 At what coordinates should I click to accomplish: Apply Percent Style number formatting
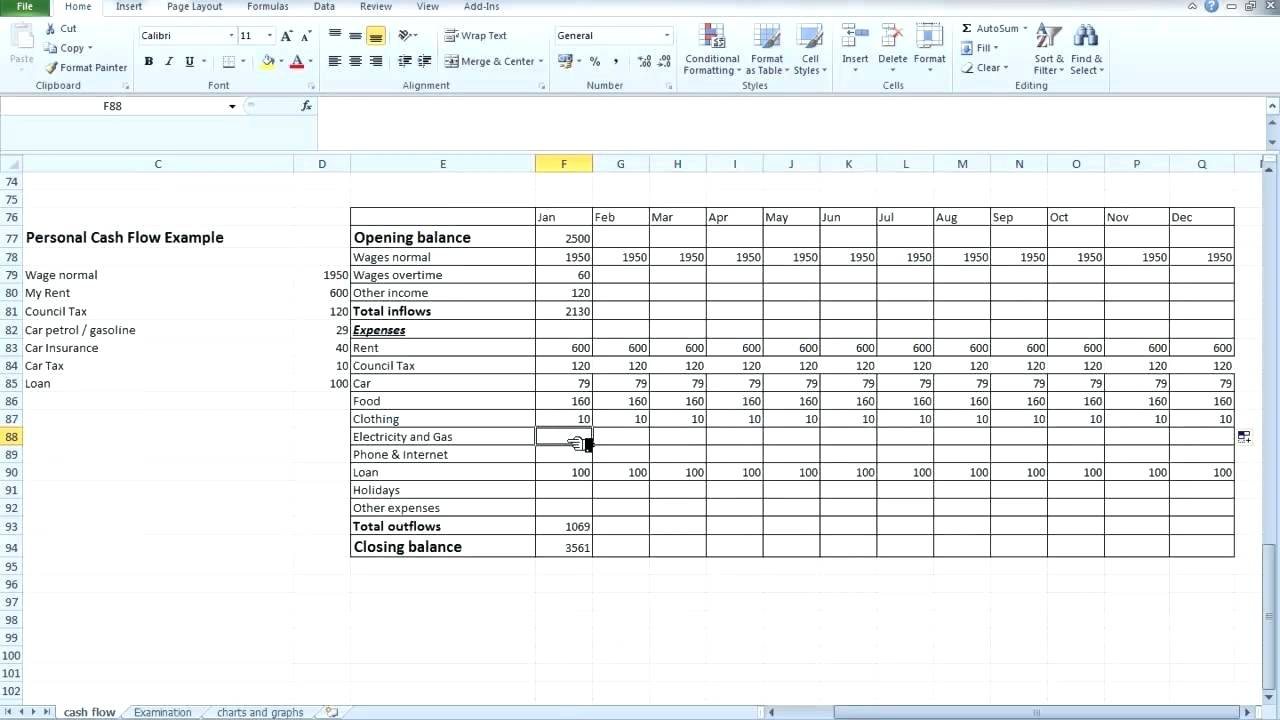point(596,61)
